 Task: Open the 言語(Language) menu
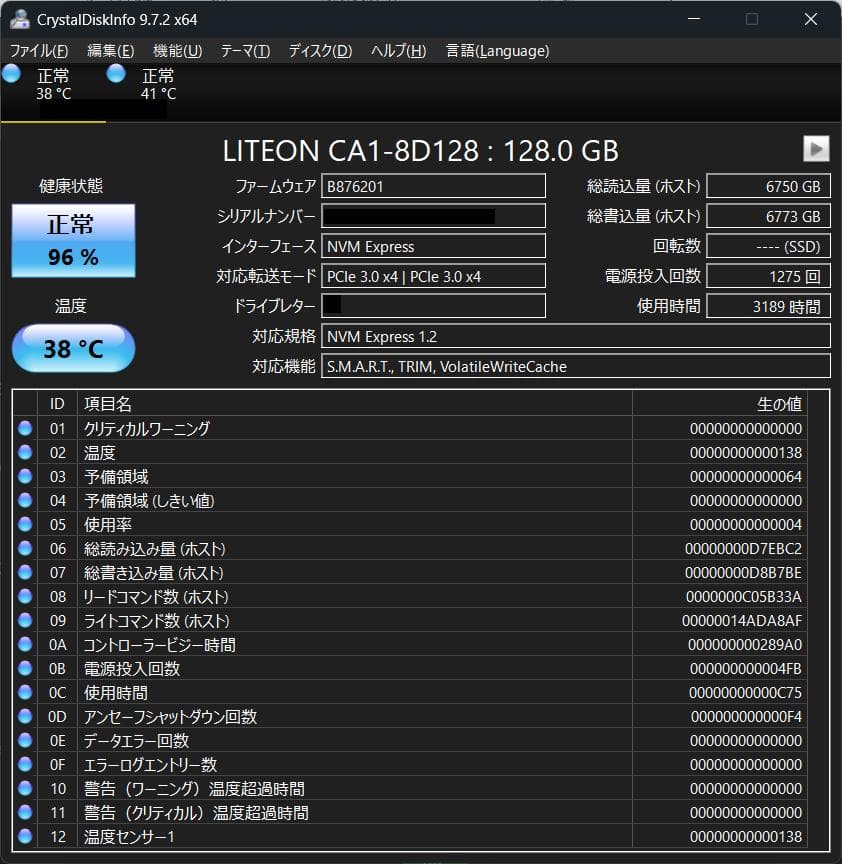pyautogui.click(x=500, y=50)
